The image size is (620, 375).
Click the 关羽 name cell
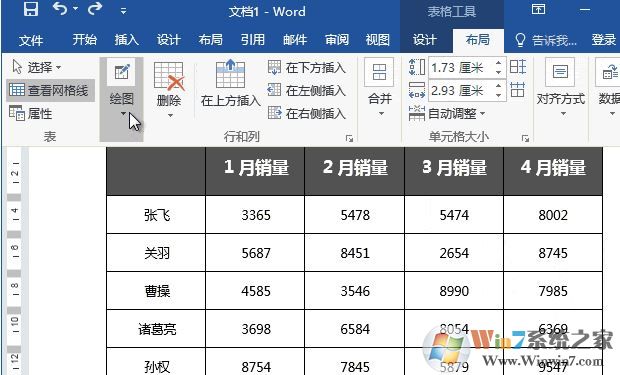click(x=156, y=253)
